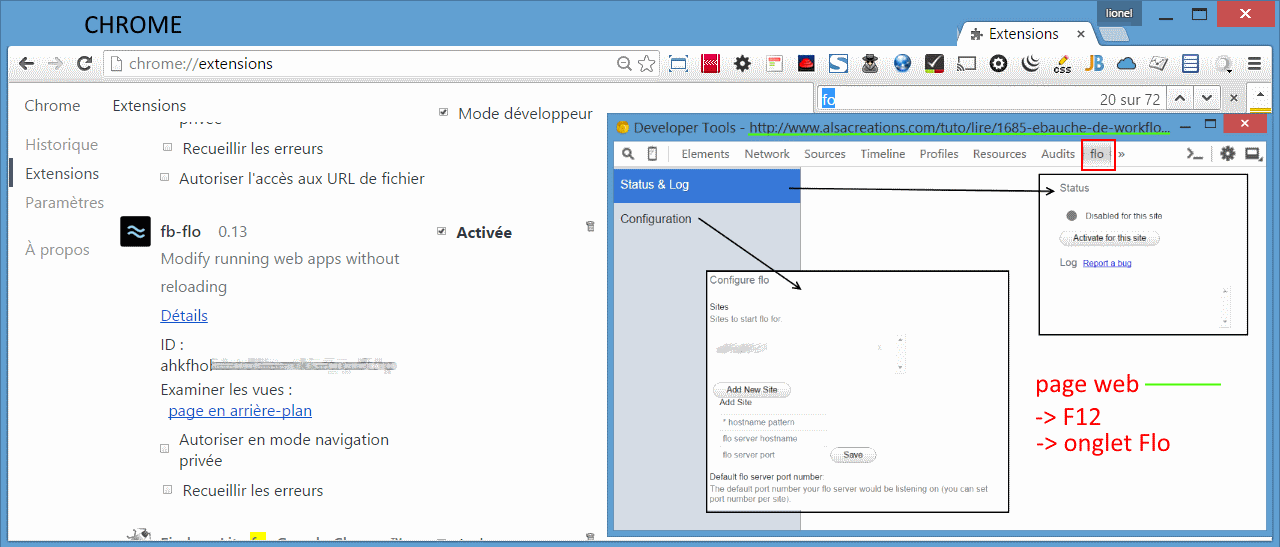The image size is (1280, 547).
Task: Click the zoom magnifier in the address bar
Action: pyautogui.click(x=625, y=64)
